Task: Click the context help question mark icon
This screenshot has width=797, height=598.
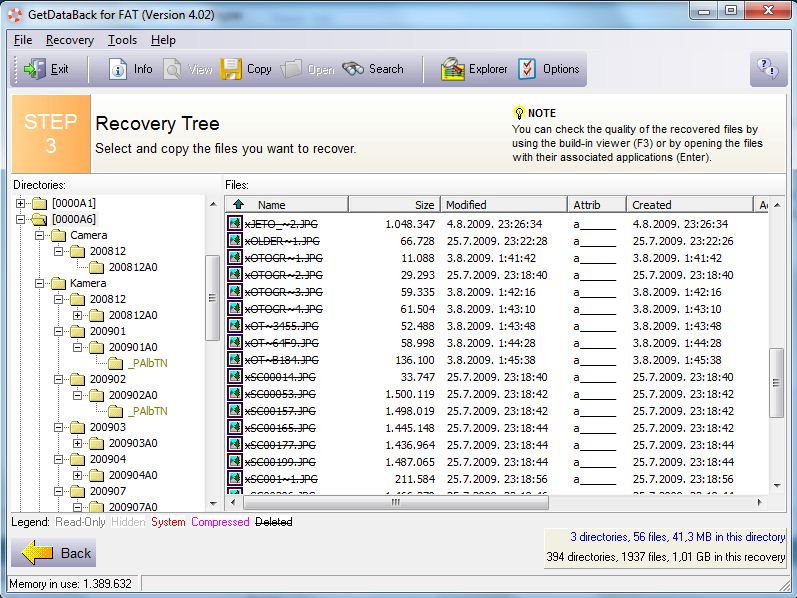Action: pyautogui.click(x=768, y=69)
